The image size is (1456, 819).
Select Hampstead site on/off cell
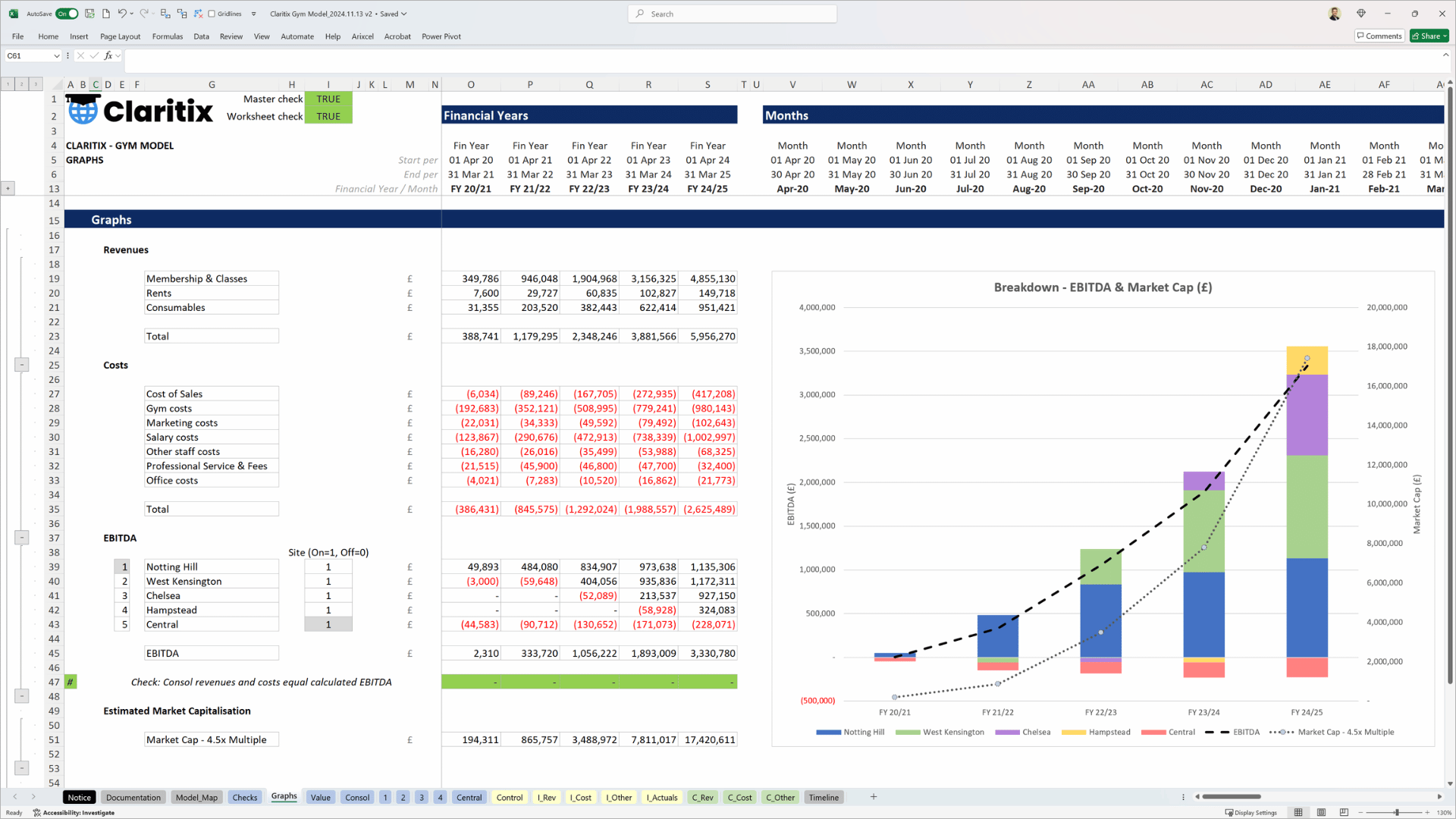pos(328,610)
